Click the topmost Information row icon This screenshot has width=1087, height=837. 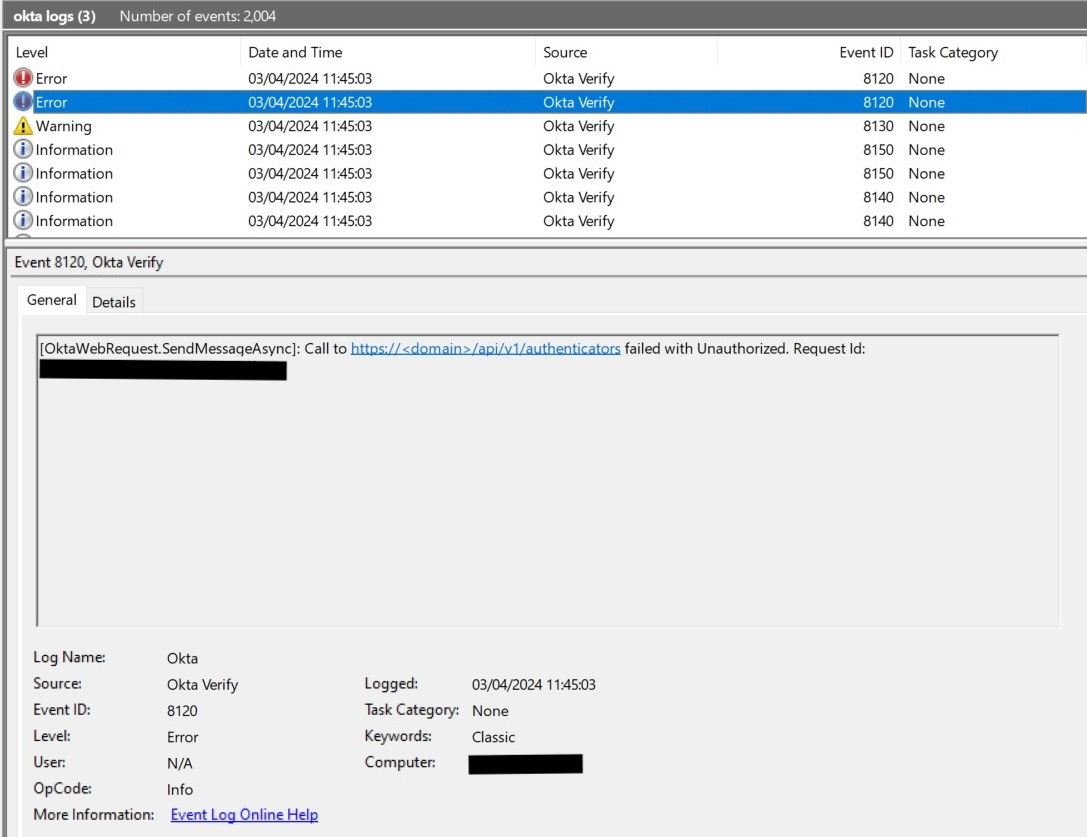pyautogui.click(x=23, y=150)
